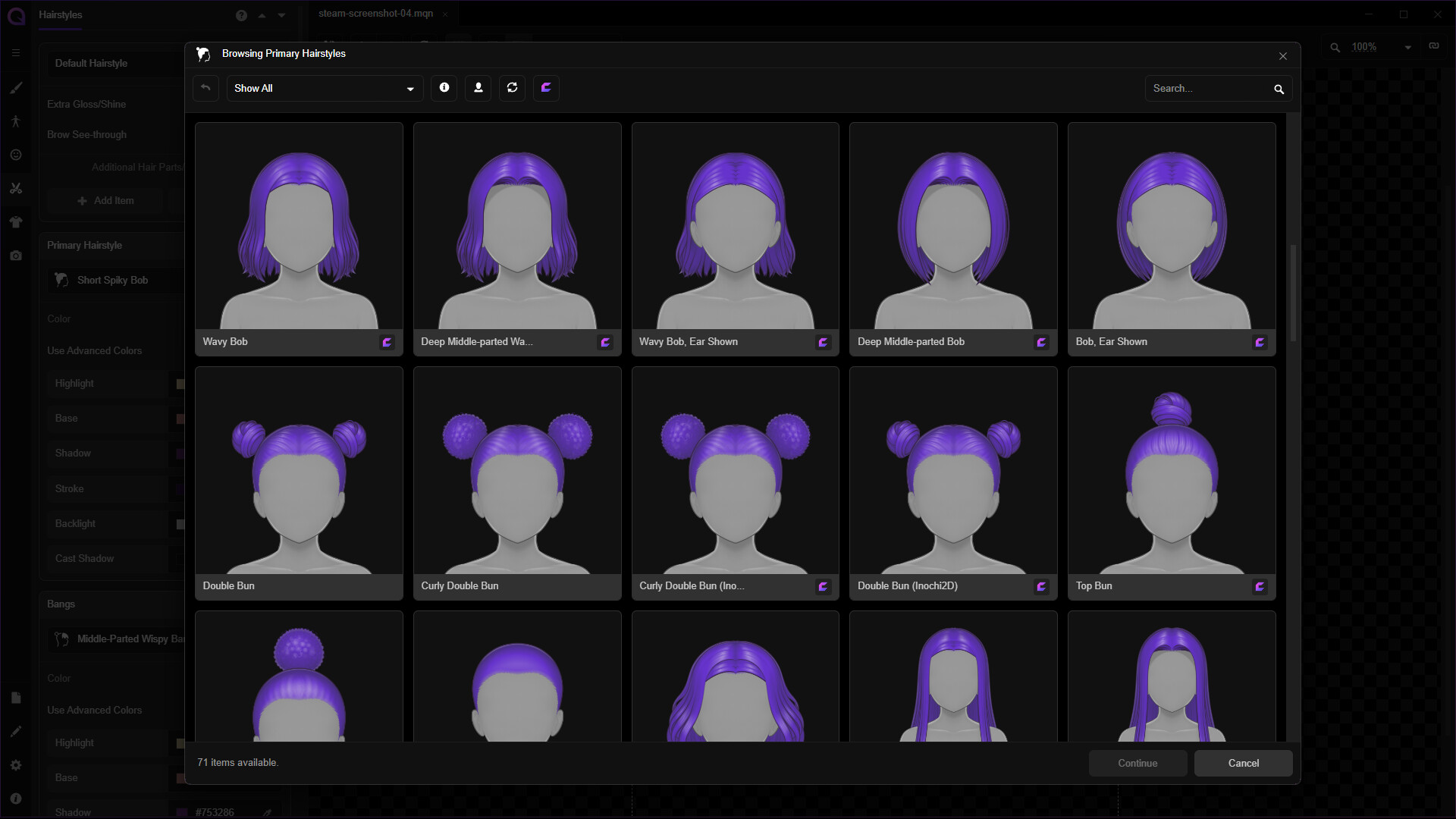
Task: Open the face/expression smiley panel
Action: (16, 155)
